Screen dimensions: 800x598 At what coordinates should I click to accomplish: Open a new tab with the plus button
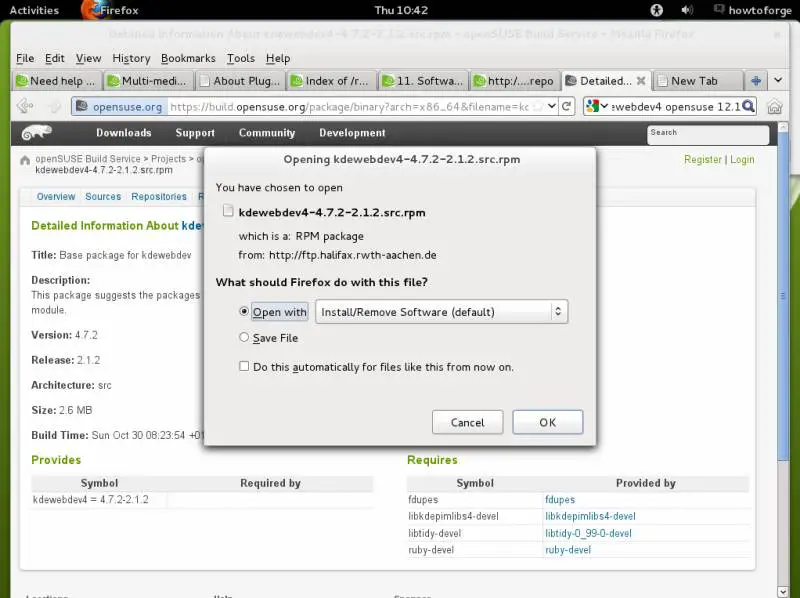coord(756,81)
